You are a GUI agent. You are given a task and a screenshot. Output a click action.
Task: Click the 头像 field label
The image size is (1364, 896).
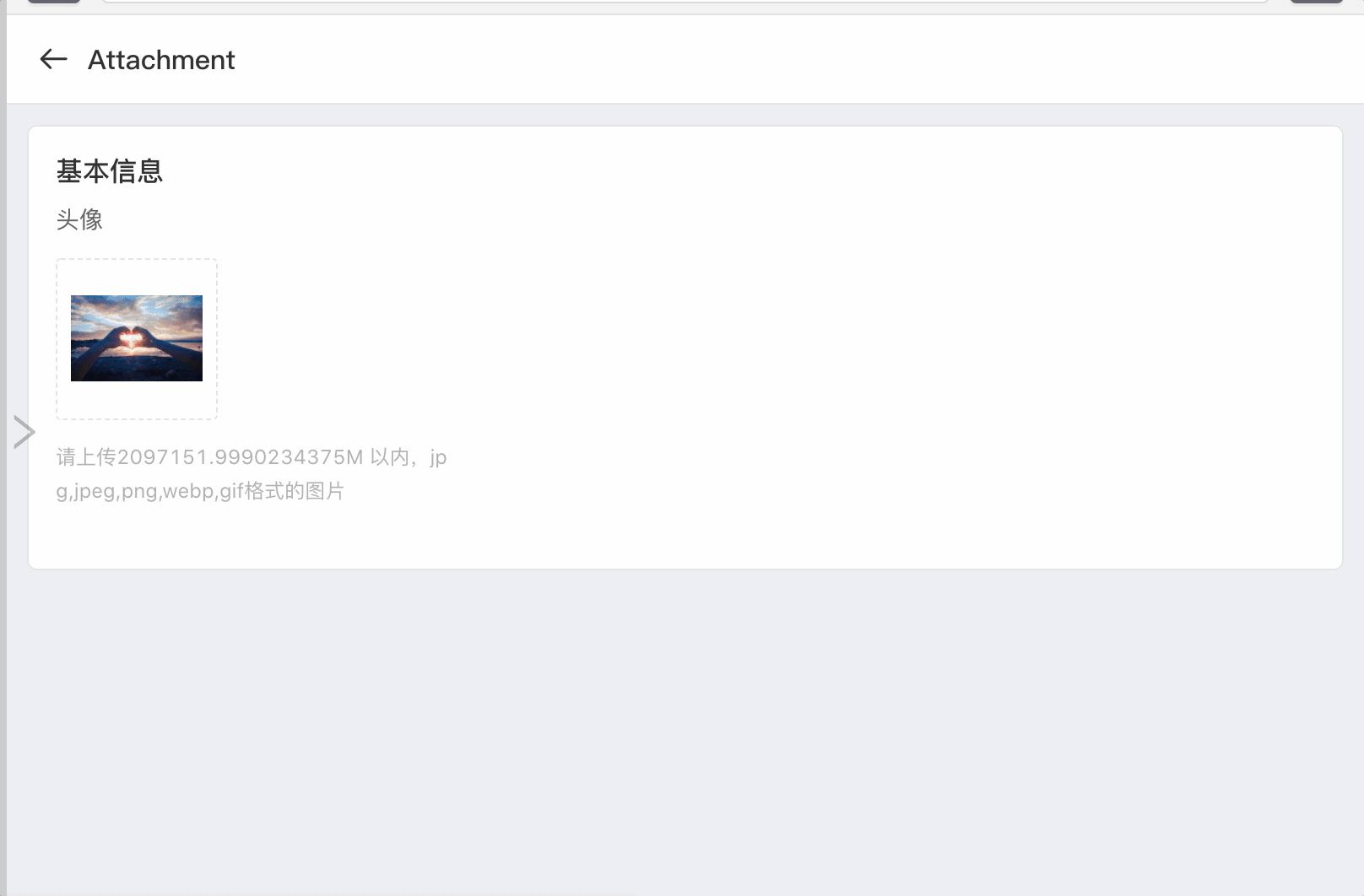pyautogui.click(x=79, y=220)
